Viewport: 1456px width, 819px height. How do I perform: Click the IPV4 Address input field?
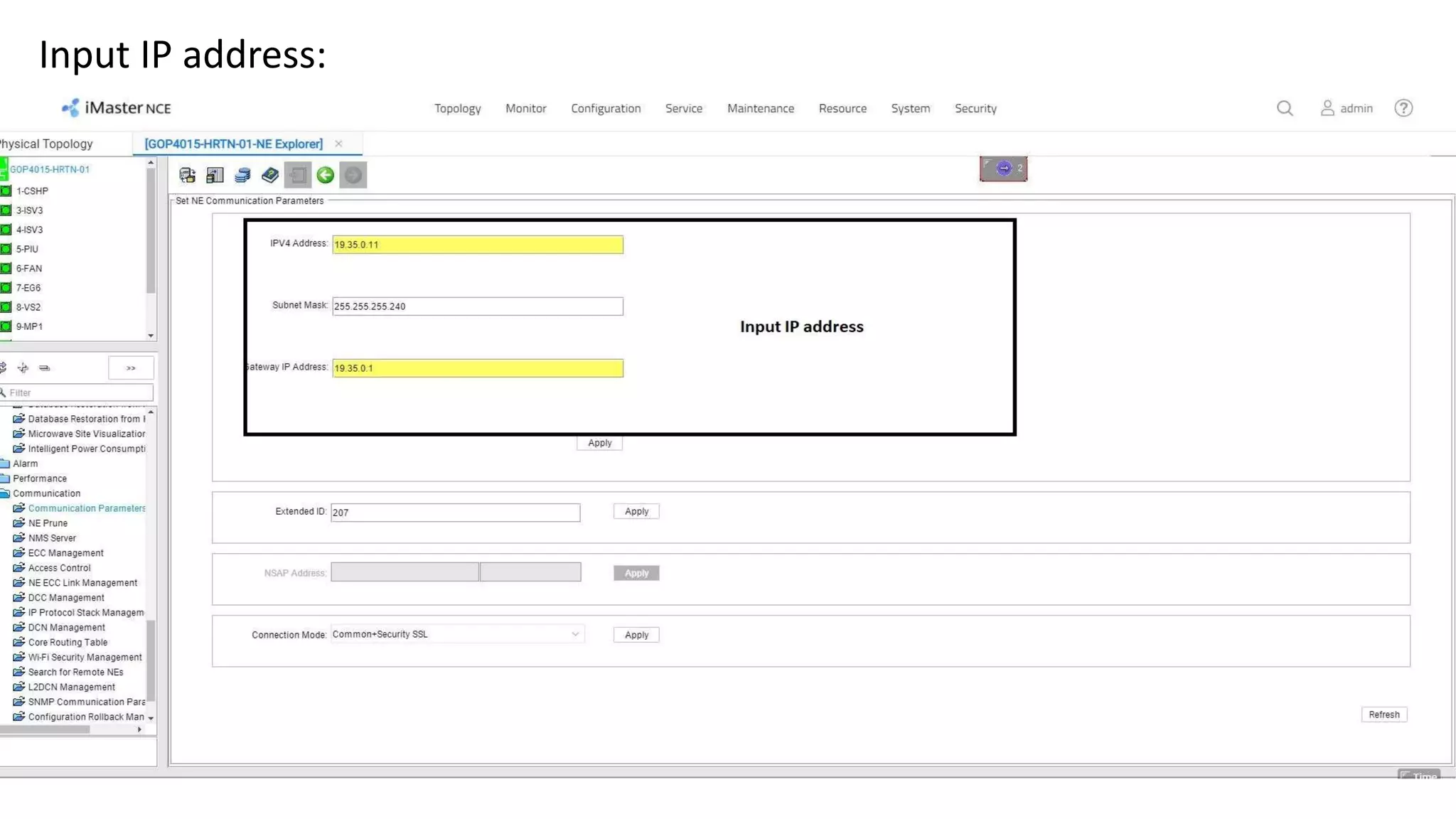pyautogui.click(x=477, y=245)
